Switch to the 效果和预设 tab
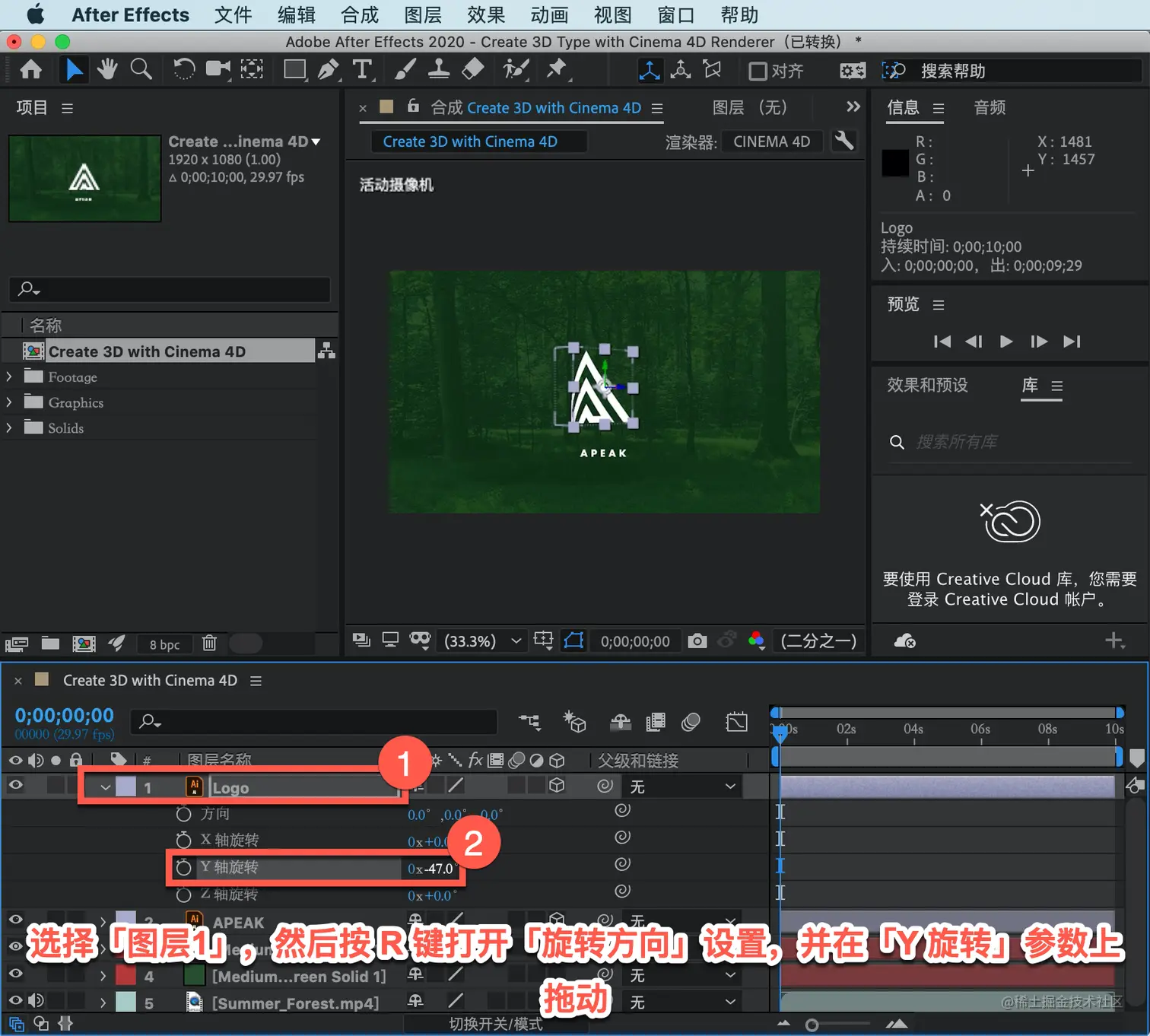This screenshot has width=1150, height=1036. point(927,385)
